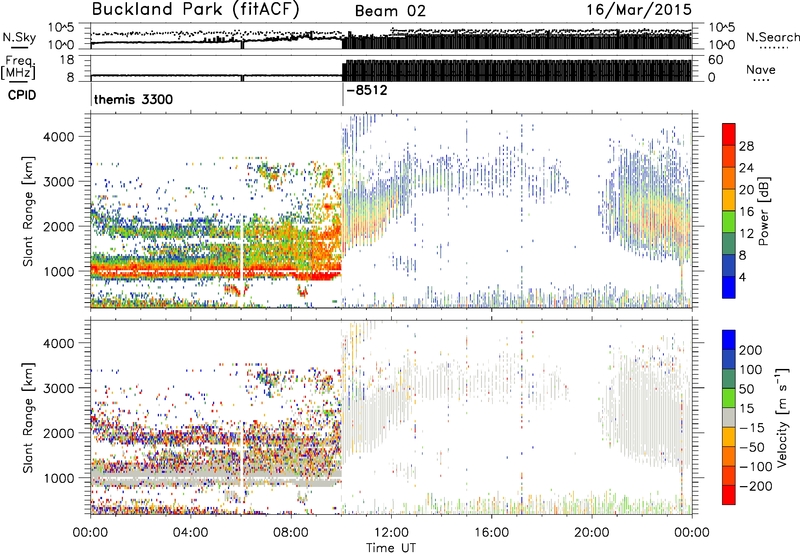The height and width of the screenshot is (554, 800).
Task: Click the 'N.Search' legend label
Action: [x=772, y=37]
